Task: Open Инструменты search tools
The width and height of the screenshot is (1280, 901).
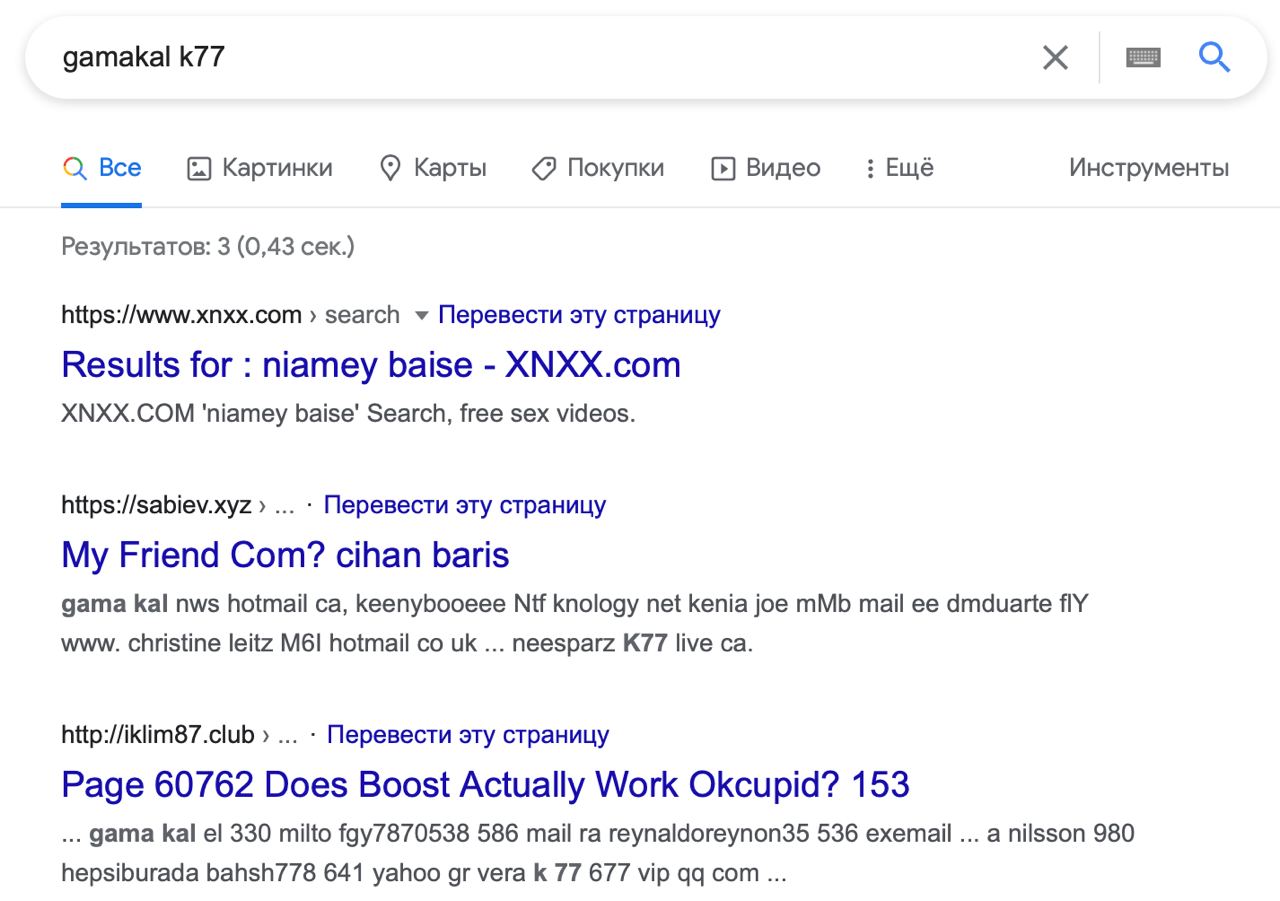Action: click(1149, 168)
